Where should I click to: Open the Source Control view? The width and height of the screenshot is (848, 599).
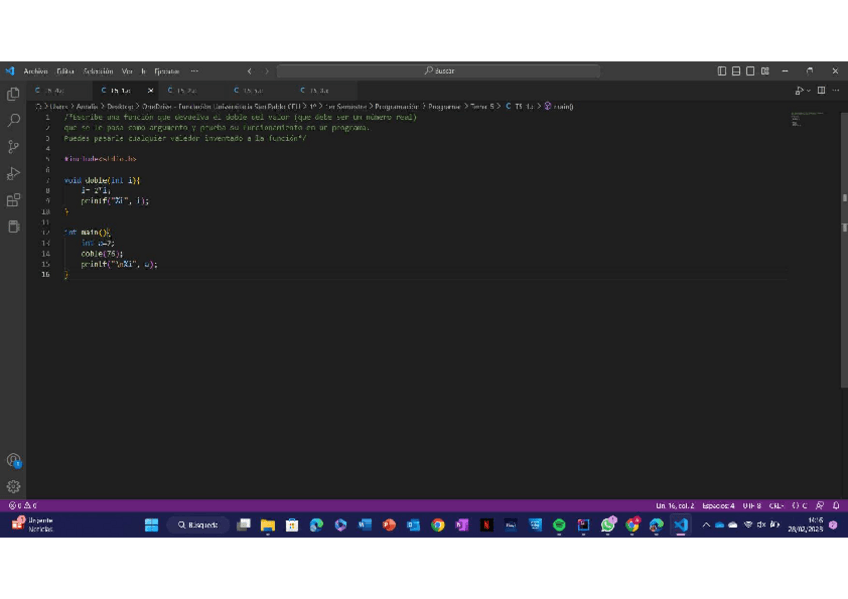13,147
